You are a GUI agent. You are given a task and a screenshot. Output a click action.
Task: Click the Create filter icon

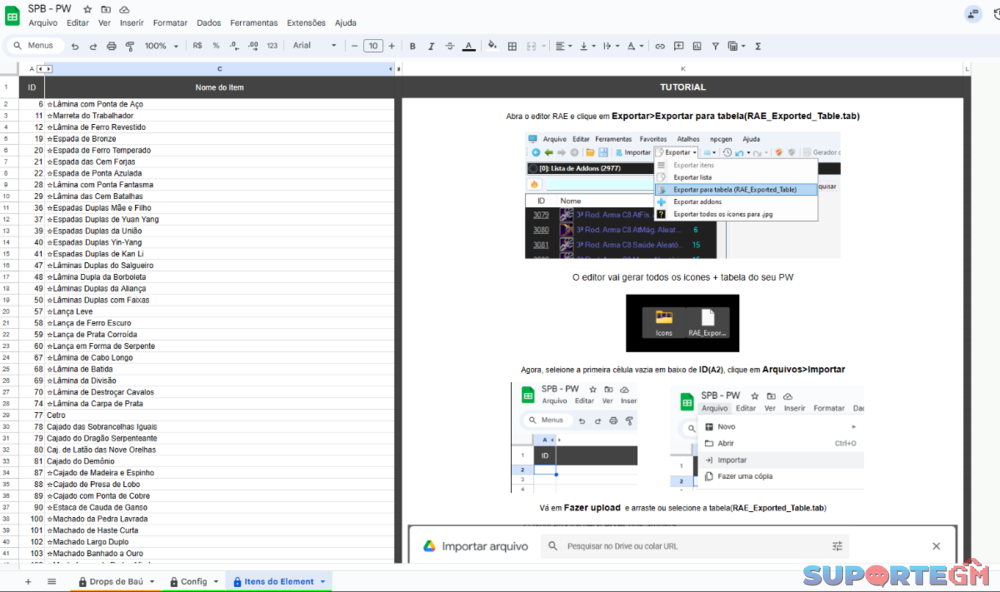pos(716,46)
